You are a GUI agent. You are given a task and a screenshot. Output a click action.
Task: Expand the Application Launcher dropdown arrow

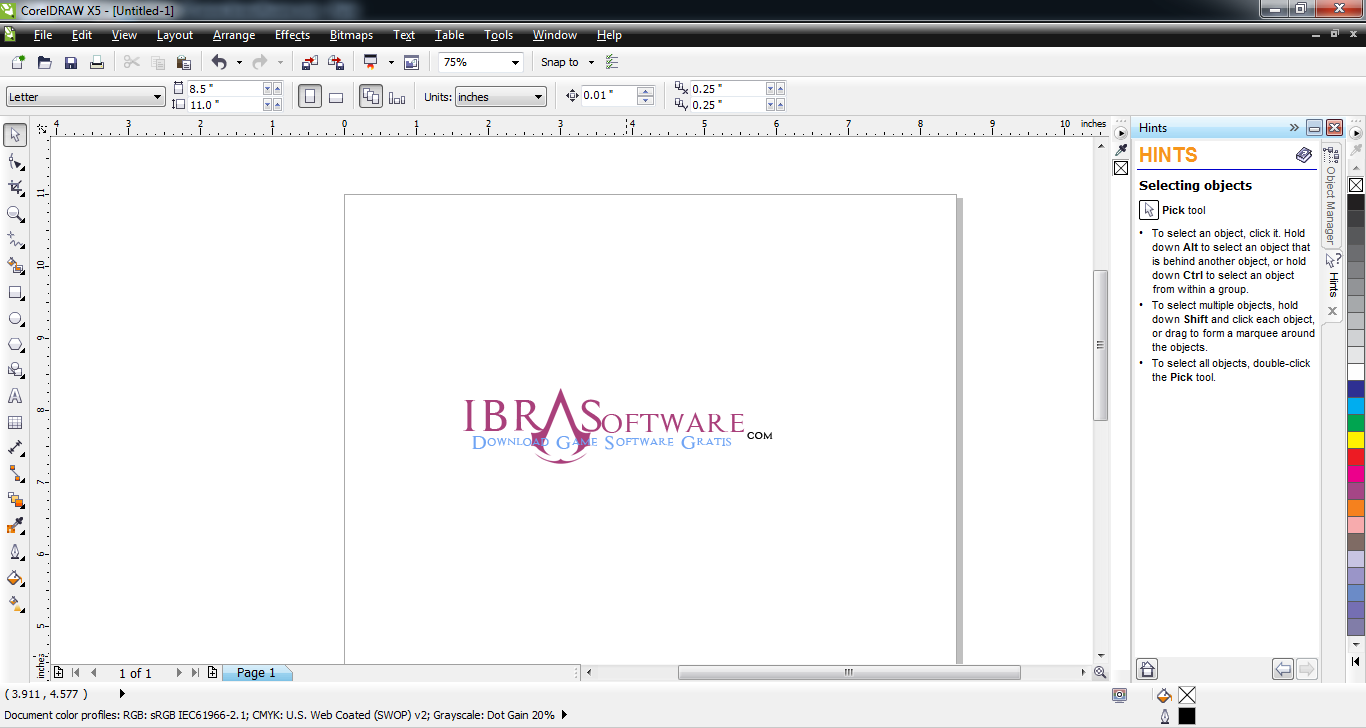coord(391,62)
